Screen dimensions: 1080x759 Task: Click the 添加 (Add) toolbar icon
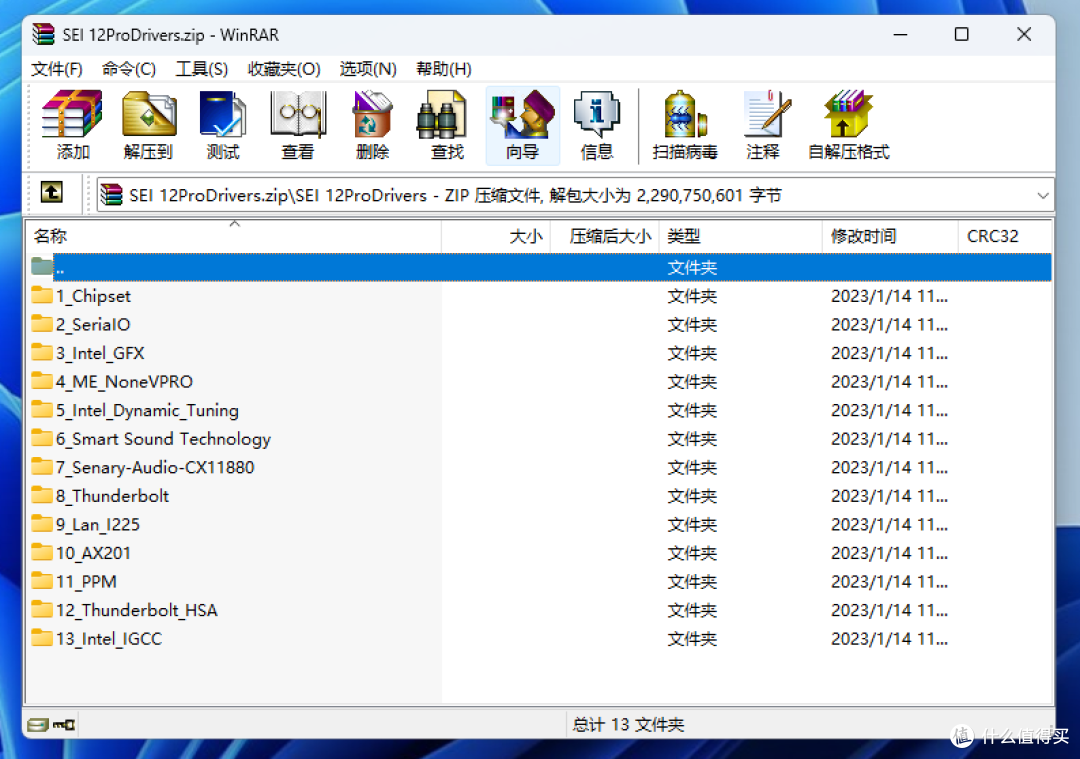click(72, 125)
